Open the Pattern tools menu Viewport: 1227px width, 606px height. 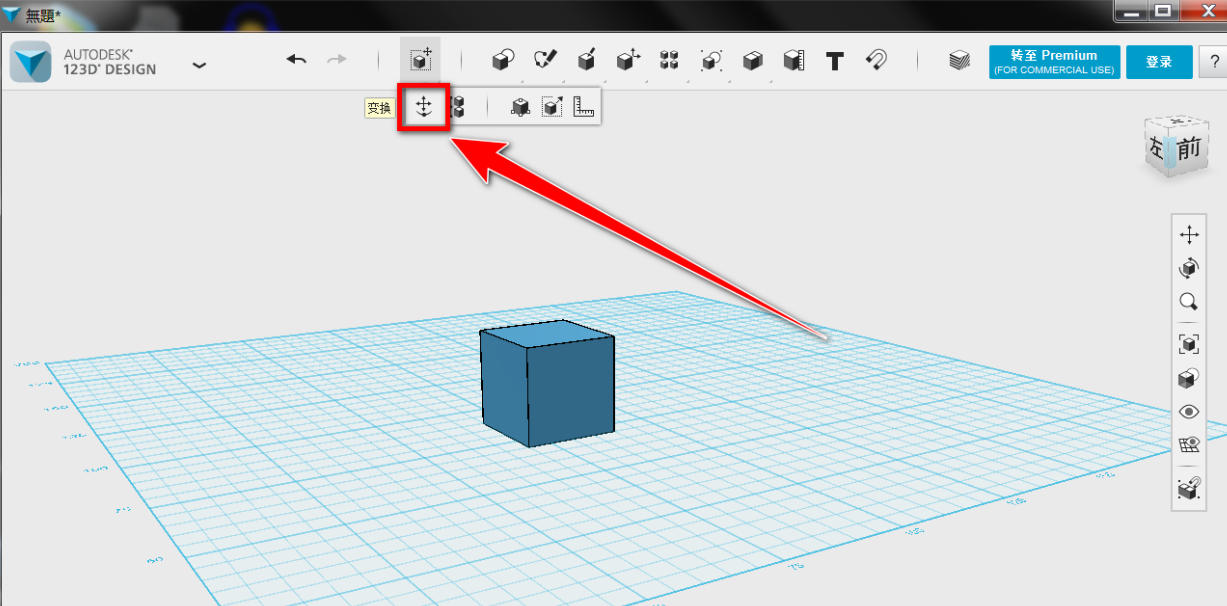pyautogui.click(x=669, y=60)
